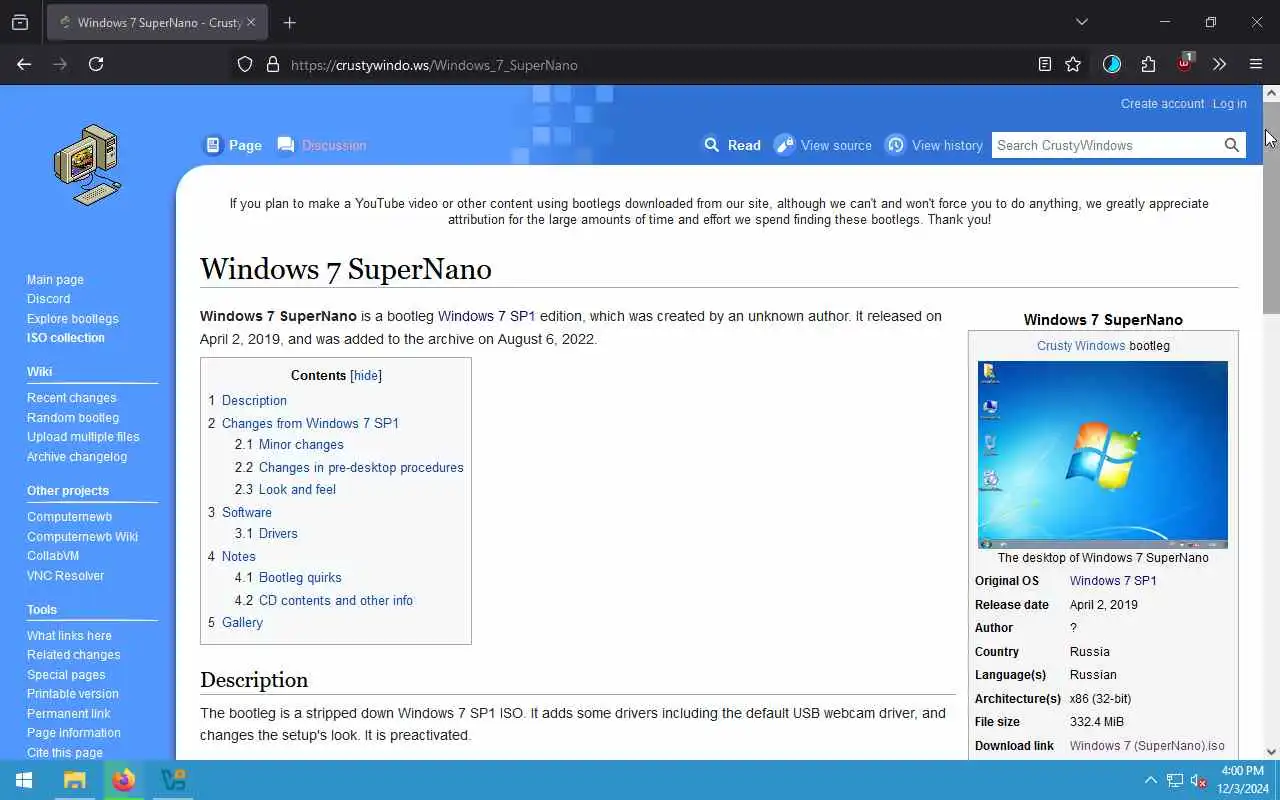Open a new browser tab with plus icon

click(290, 22)
